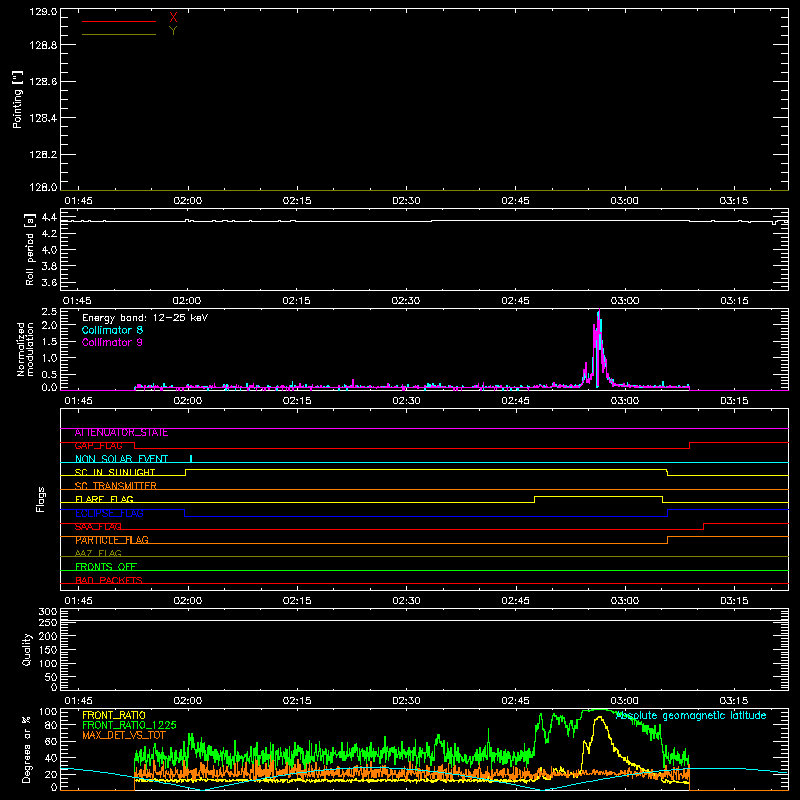Select the SAA_FLAG label
Screen dimensions: 800x800
click(98, 527)
